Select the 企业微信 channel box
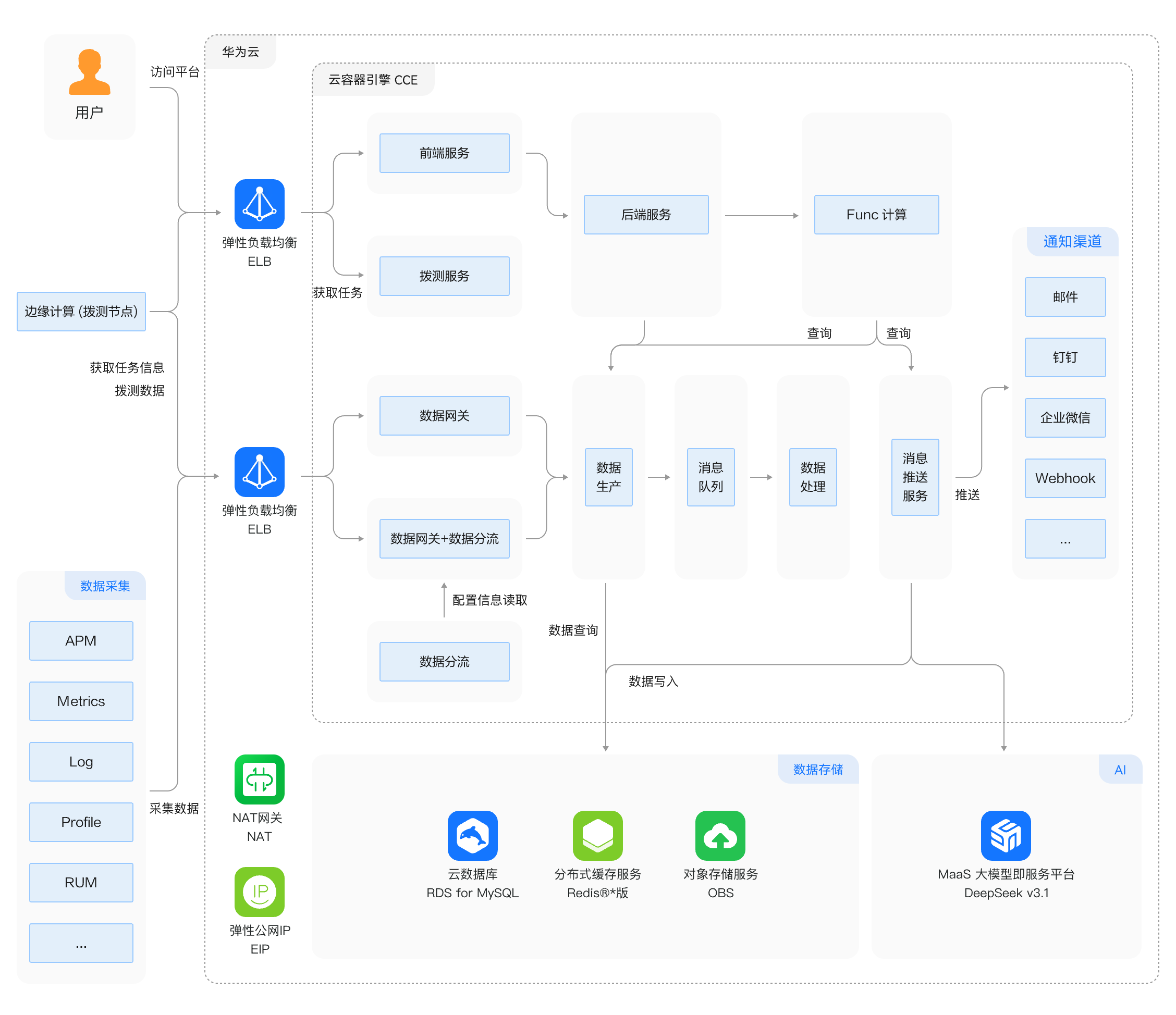 coord(1065,417)
